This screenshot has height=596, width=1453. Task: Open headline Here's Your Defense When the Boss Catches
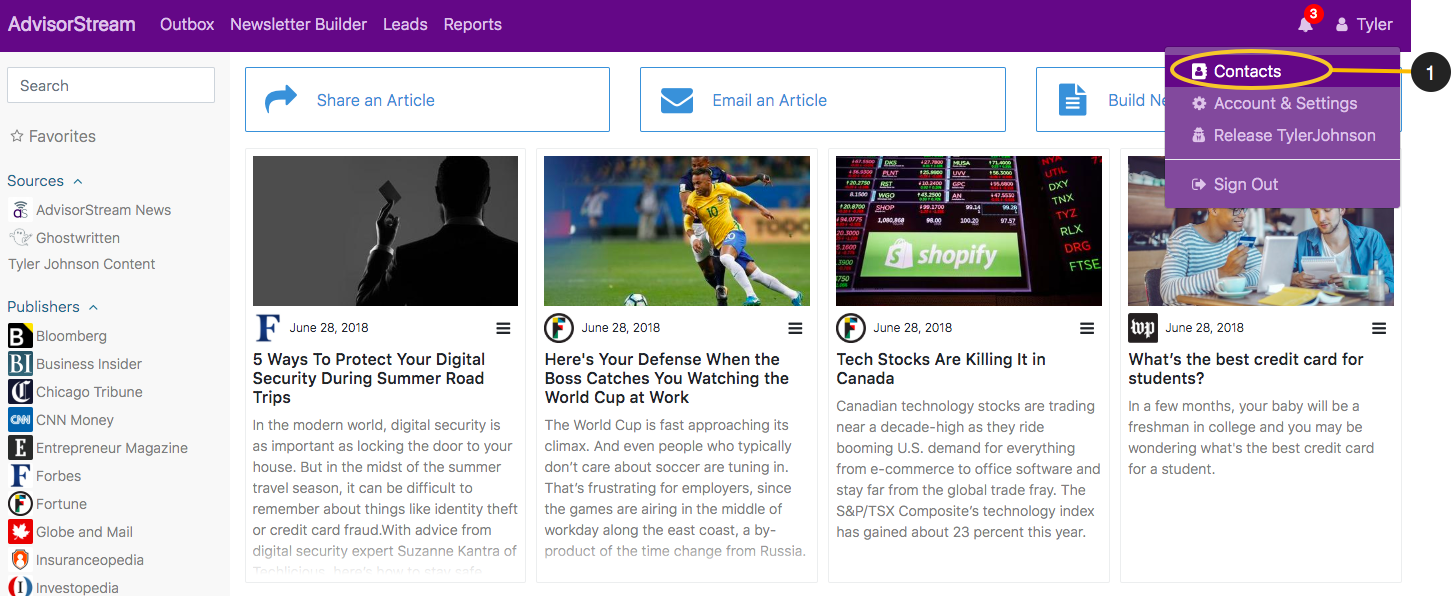667,378
